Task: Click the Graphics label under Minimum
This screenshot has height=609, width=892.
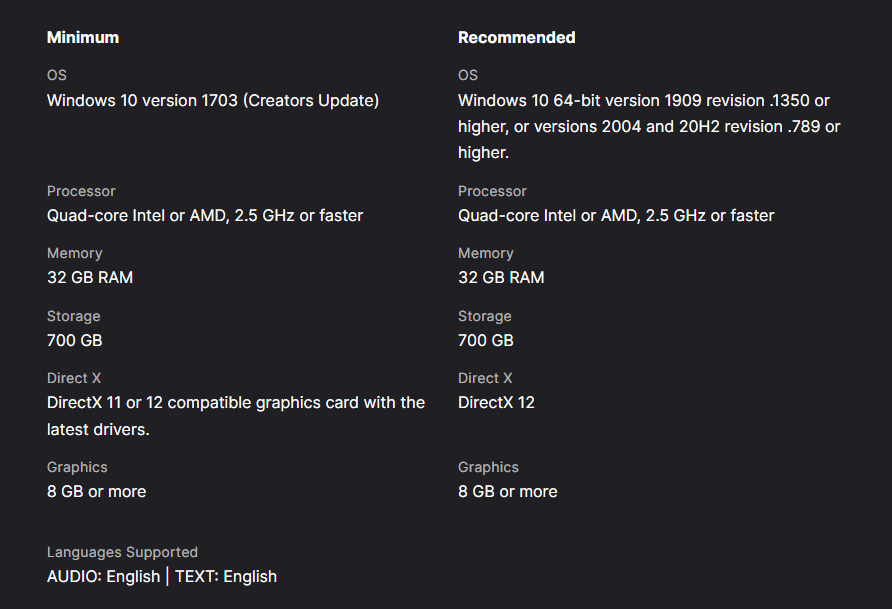Action: pyautogui.click(x=77, y=467)
